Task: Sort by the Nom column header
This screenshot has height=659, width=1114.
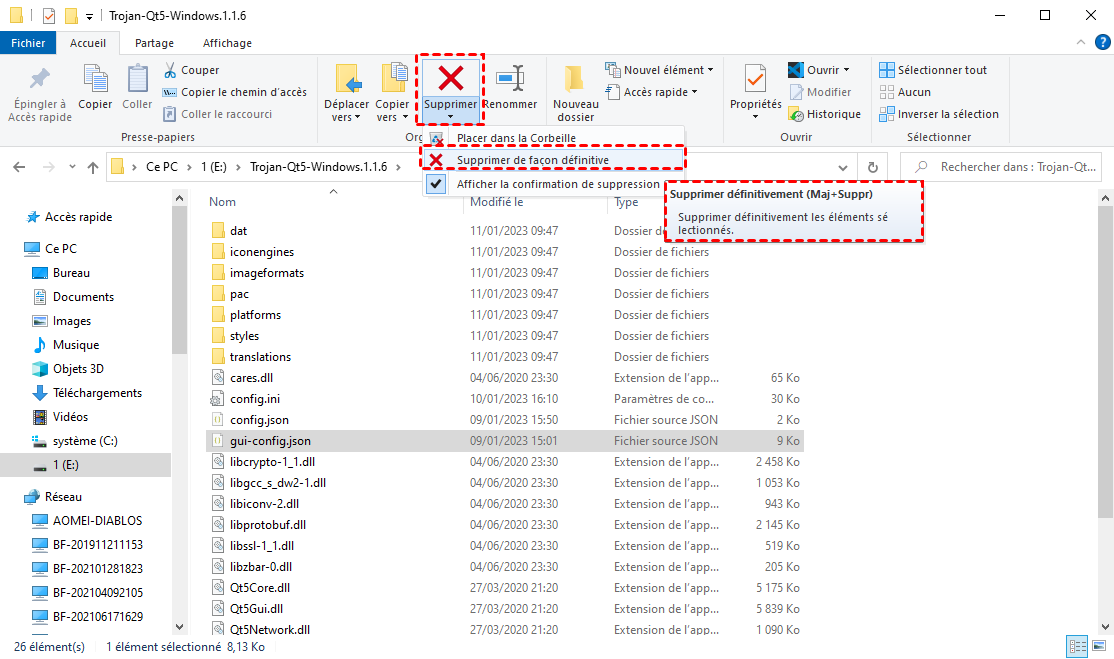Action: point(222,202)
